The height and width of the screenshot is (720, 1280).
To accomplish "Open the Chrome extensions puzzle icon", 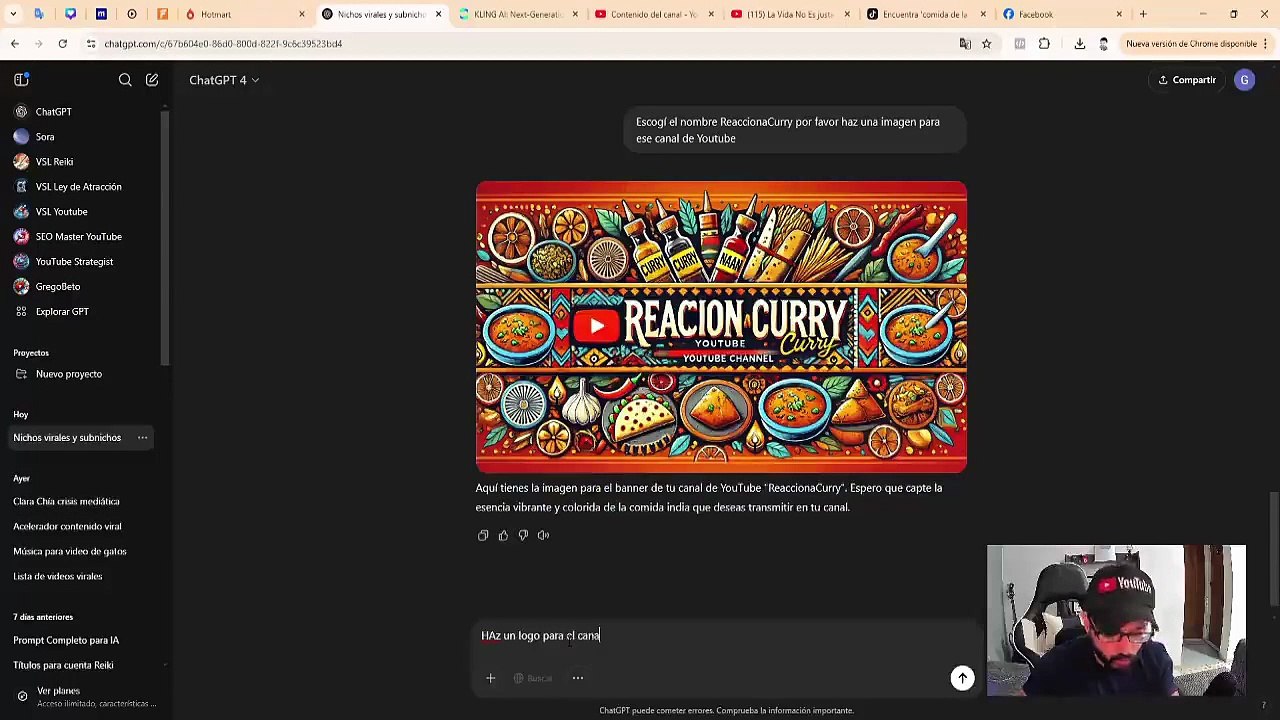I will tap(1044, 44).
